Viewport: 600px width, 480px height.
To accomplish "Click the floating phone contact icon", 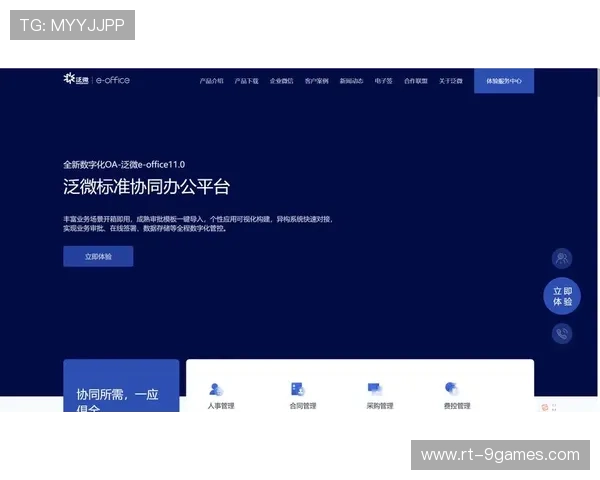I will (x=562, y=333).
